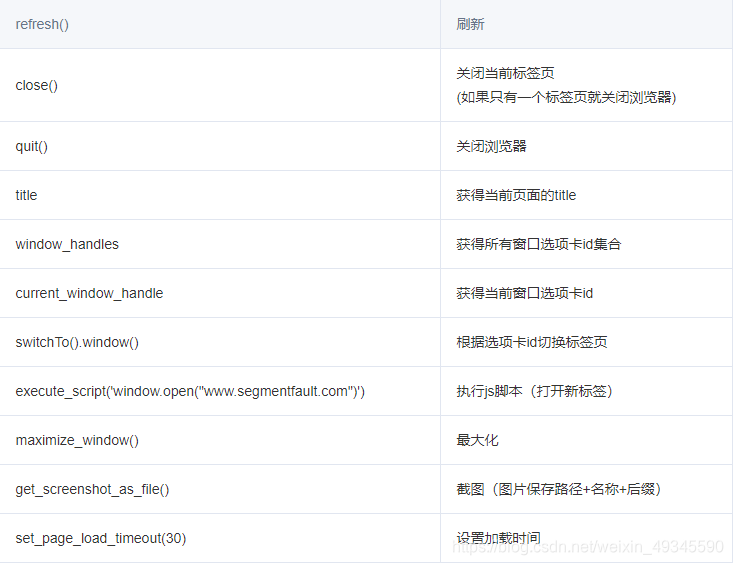The width and height of the screenshot is (733, 565).
Task: Select the 截图（图片保存路径+名称+后缀）description
Action: (559, 489)
